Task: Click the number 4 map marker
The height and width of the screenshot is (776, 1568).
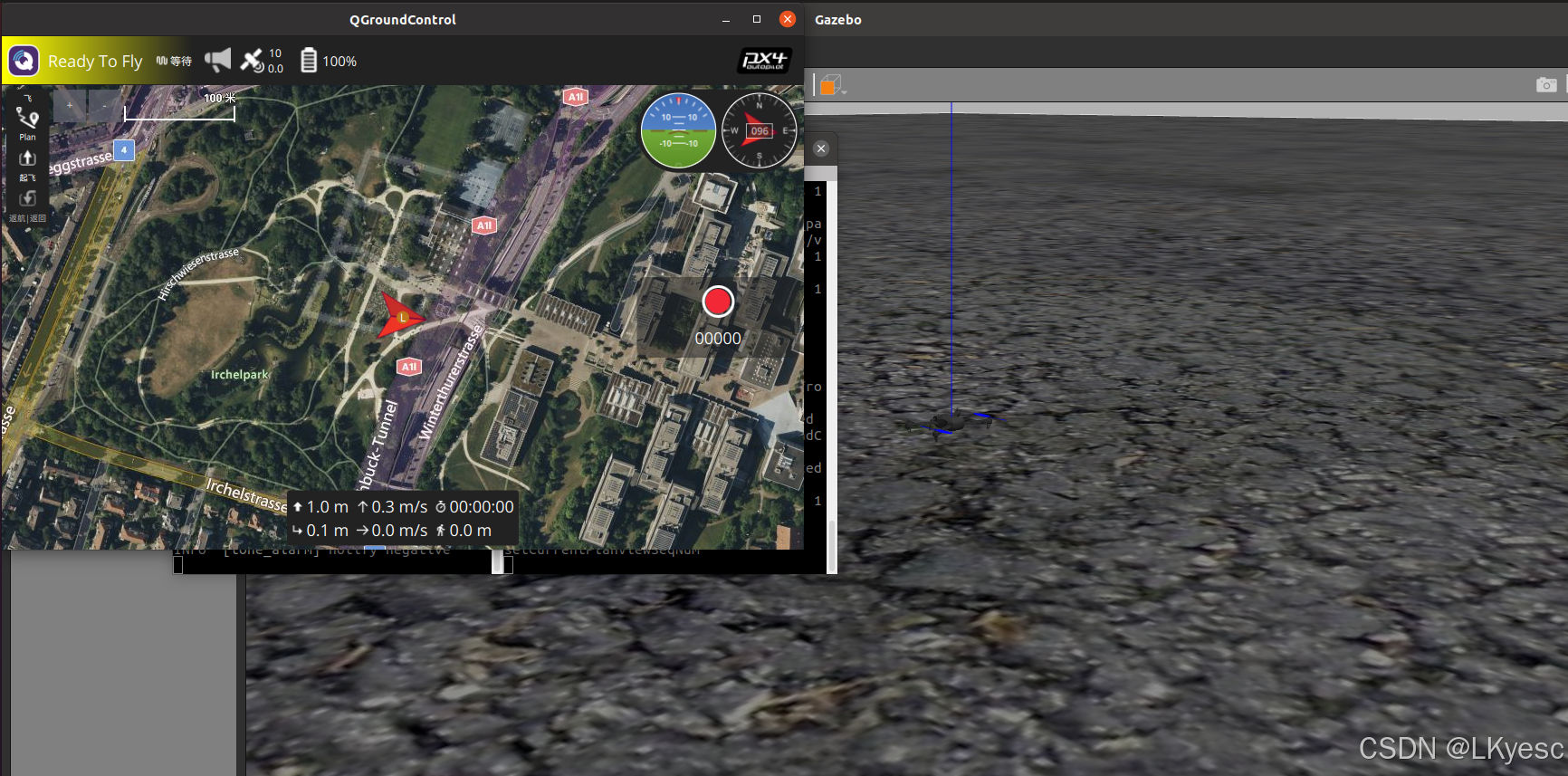Action: pos(124,149)
